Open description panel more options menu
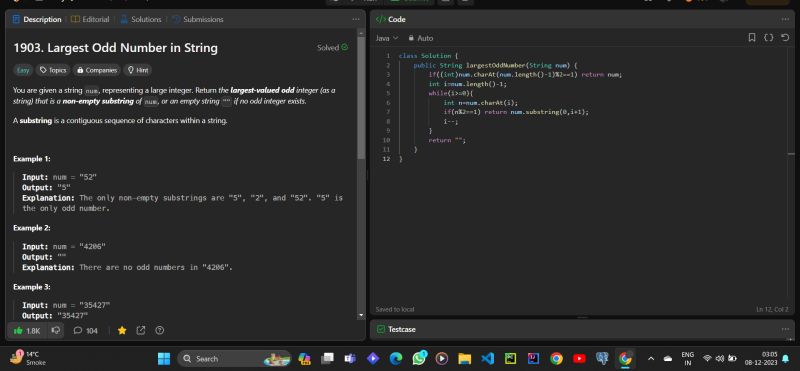The image size is (800, 371). (x=356, y=19)
